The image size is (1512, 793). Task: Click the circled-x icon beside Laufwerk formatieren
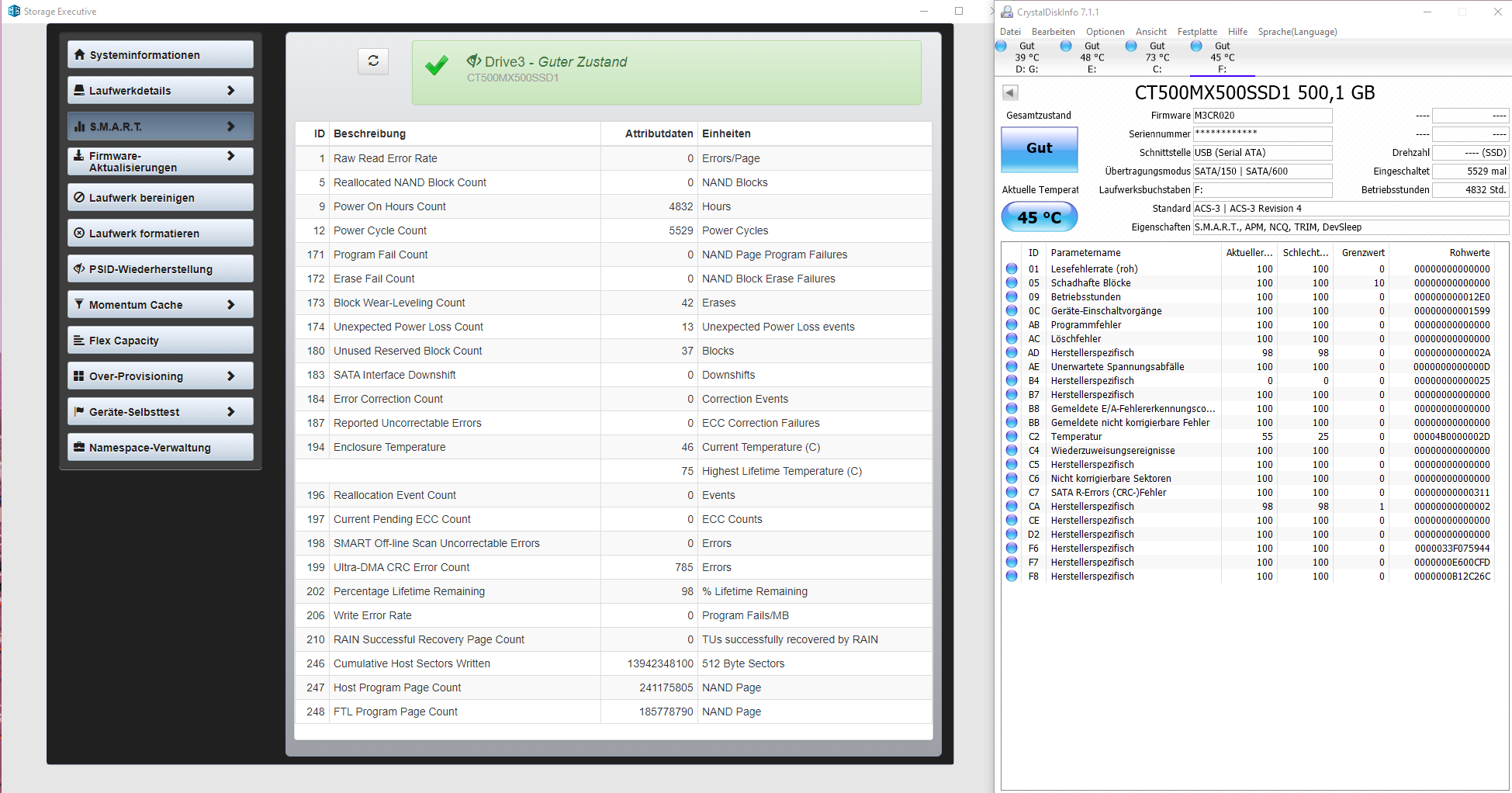tap(79, 233)
